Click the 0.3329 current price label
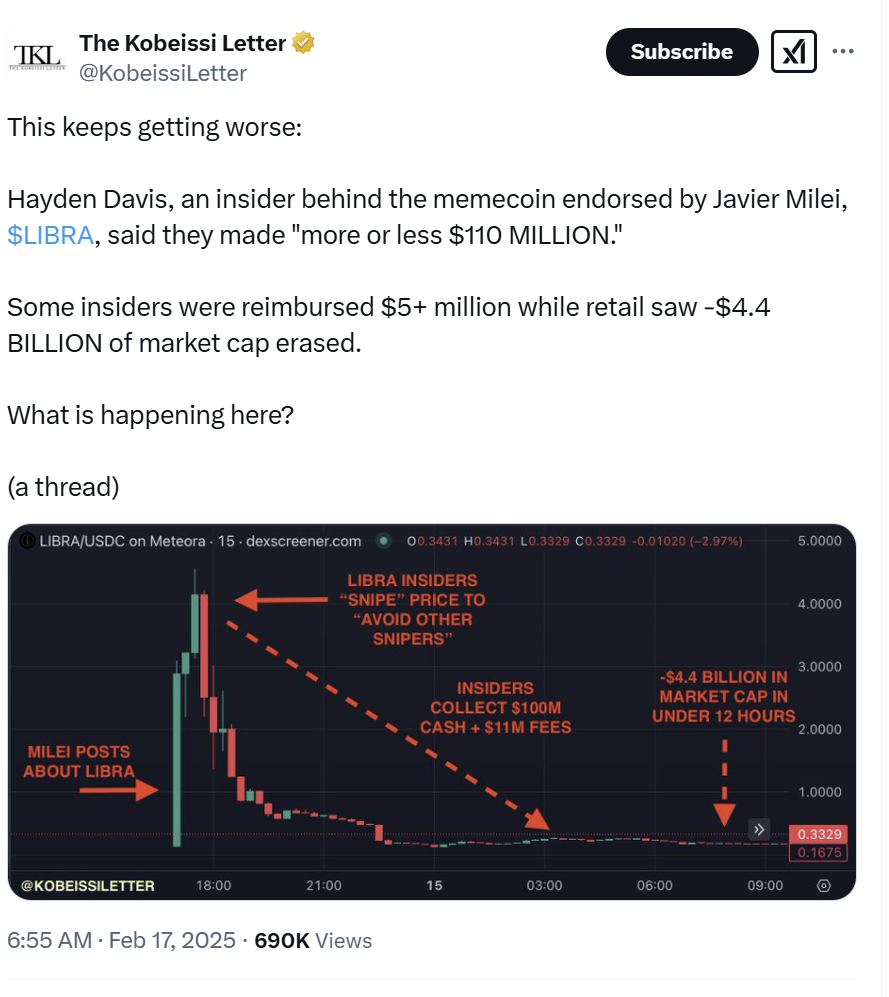This screenshot has height=997, width=889. point(819,834)
